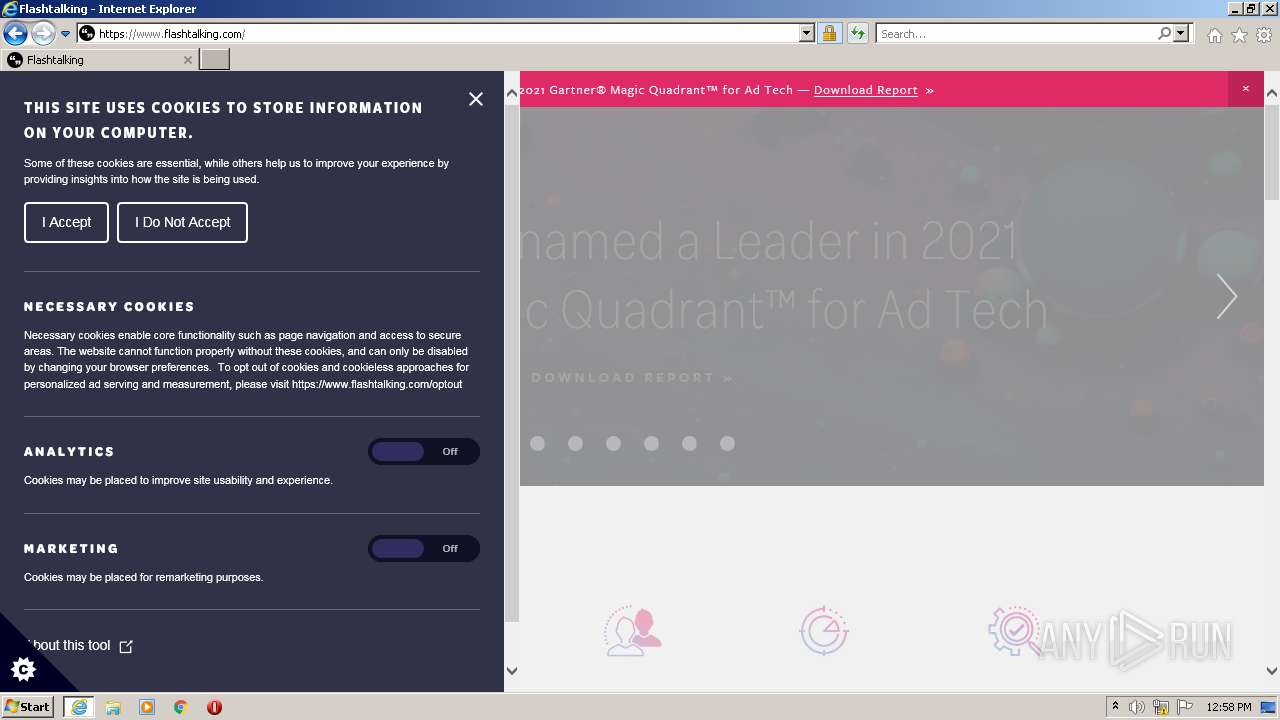
Task: Select the sixth carousel dot
Action: pos(727,443)
